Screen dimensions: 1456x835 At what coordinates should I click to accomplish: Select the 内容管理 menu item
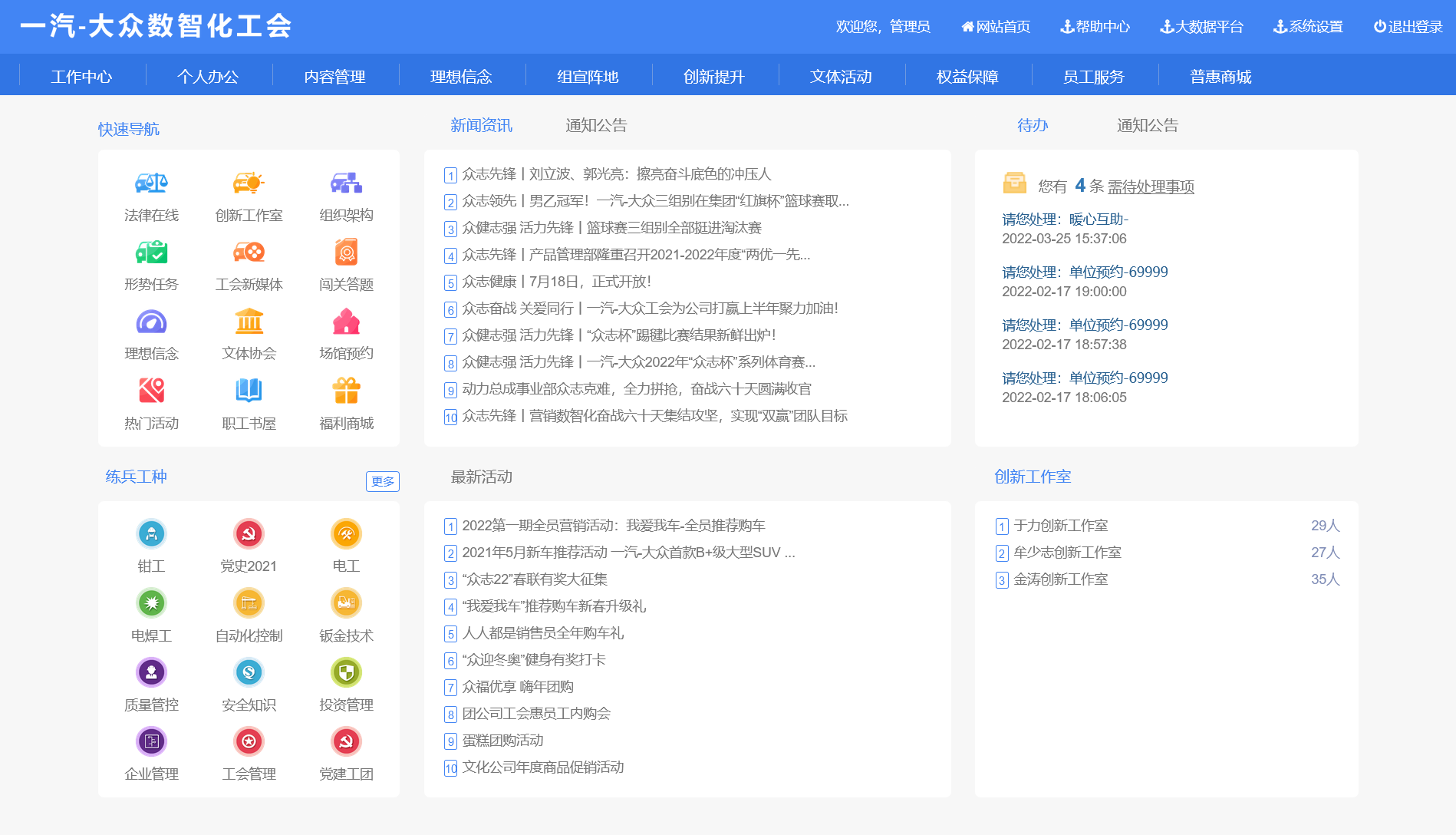point(334,77)
